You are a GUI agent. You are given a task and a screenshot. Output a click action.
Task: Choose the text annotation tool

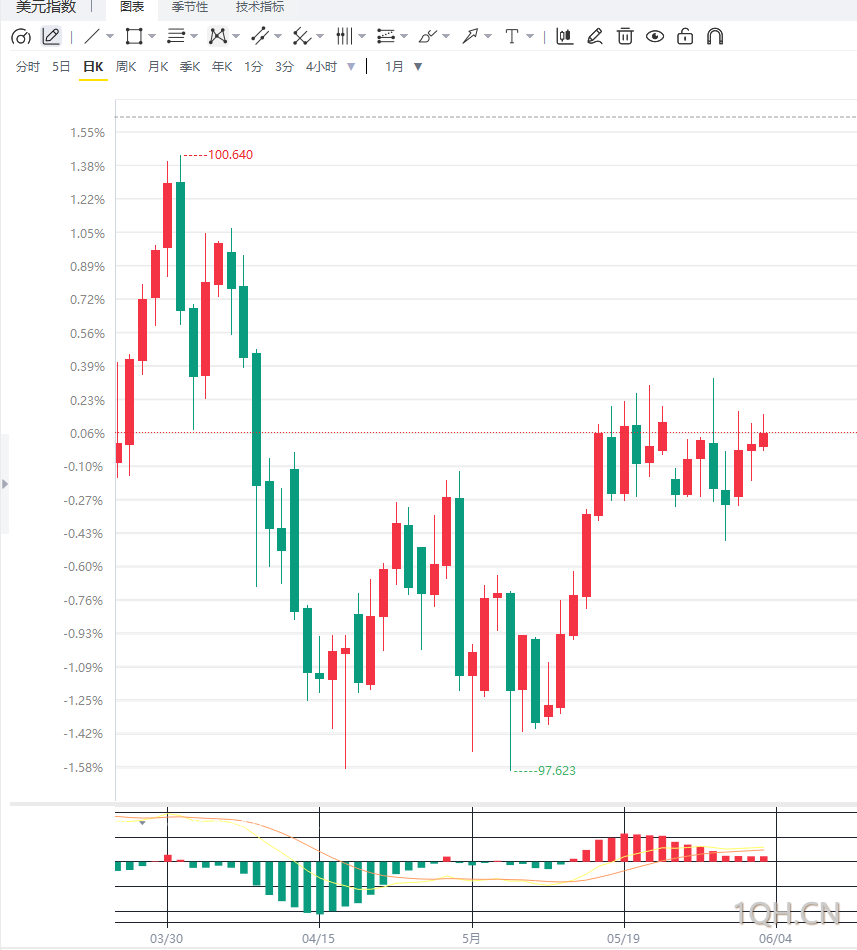coord(512,36)
